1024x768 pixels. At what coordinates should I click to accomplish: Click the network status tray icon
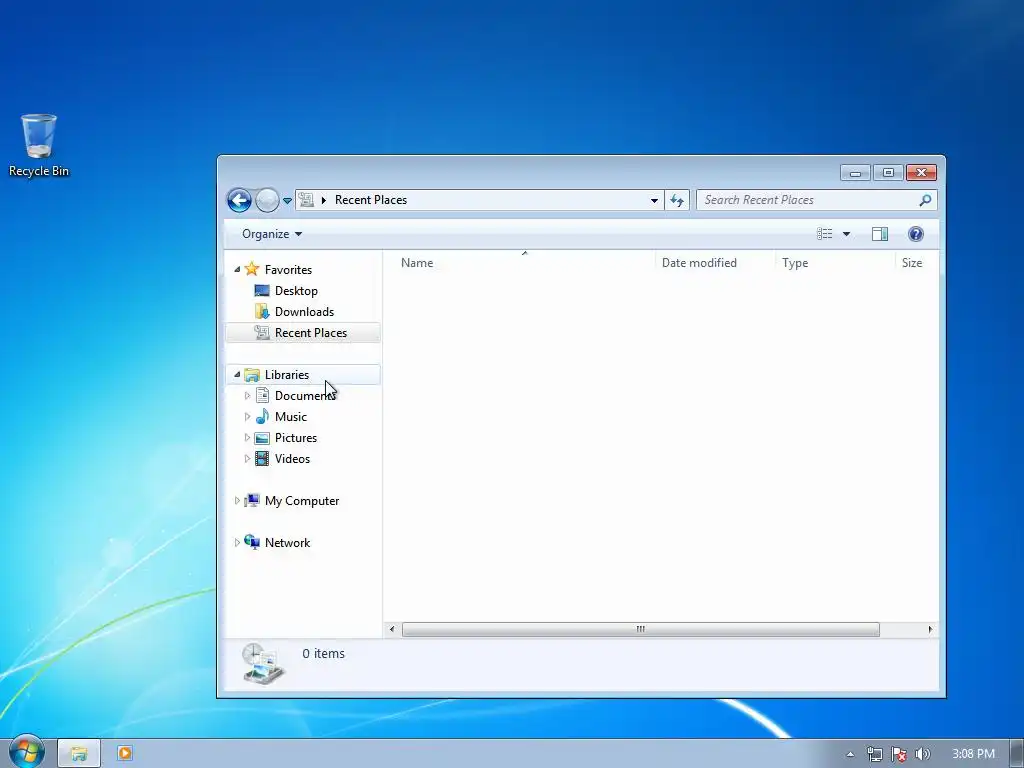[x=874, y=754]
